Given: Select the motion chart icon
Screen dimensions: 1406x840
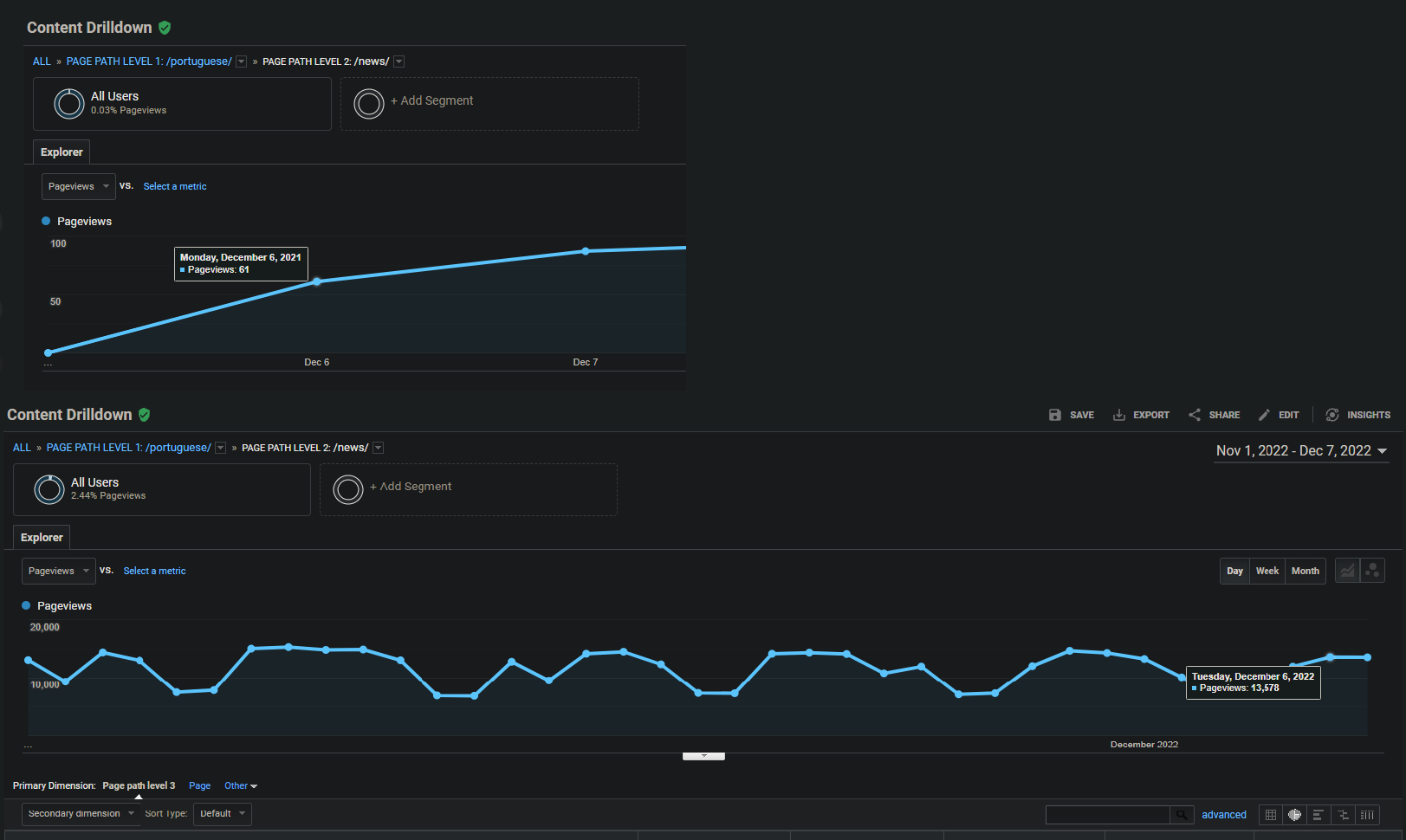Looking at the screenshot, I should pyautogui.click(x=1372, y=571).
